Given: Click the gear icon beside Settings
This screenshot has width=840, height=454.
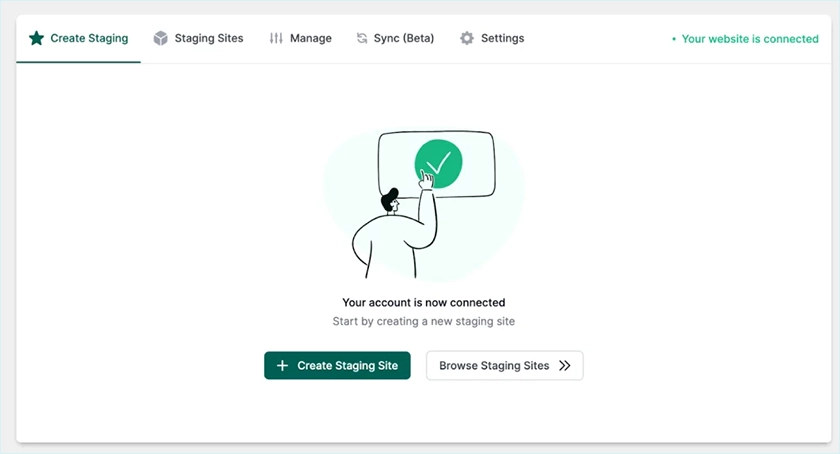Looking at the screenshot, I should [467, 39].
